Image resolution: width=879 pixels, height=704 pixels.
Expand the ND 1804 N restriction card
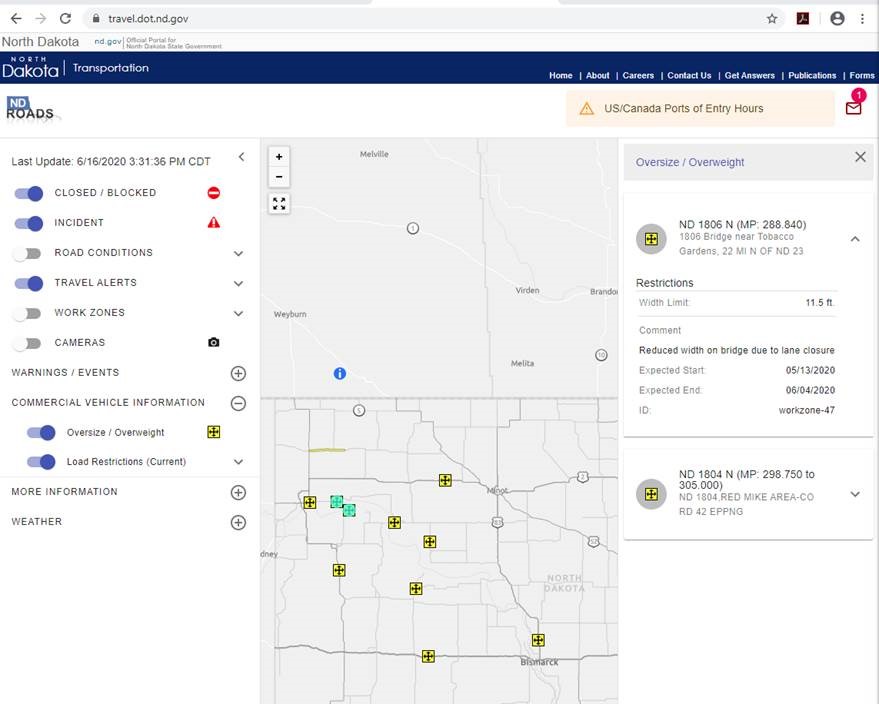tap(855, 494)
